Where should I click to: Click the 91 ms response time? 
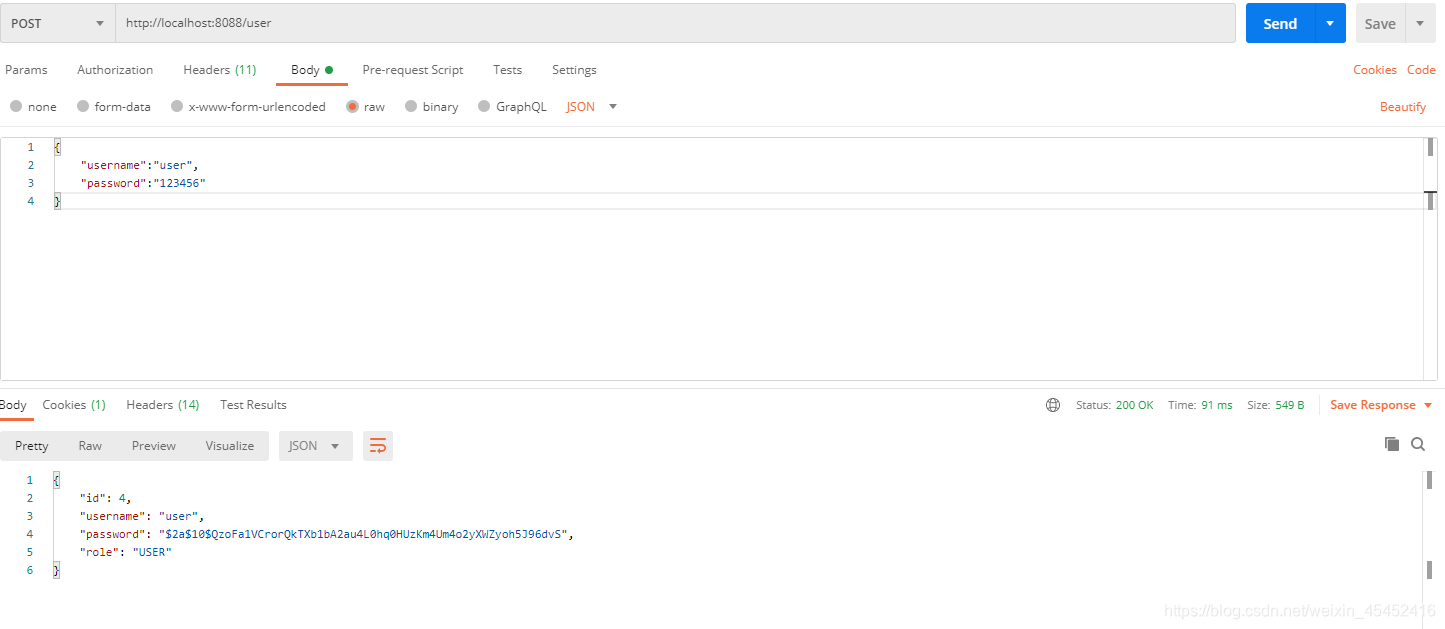[x=1217, y=405]
